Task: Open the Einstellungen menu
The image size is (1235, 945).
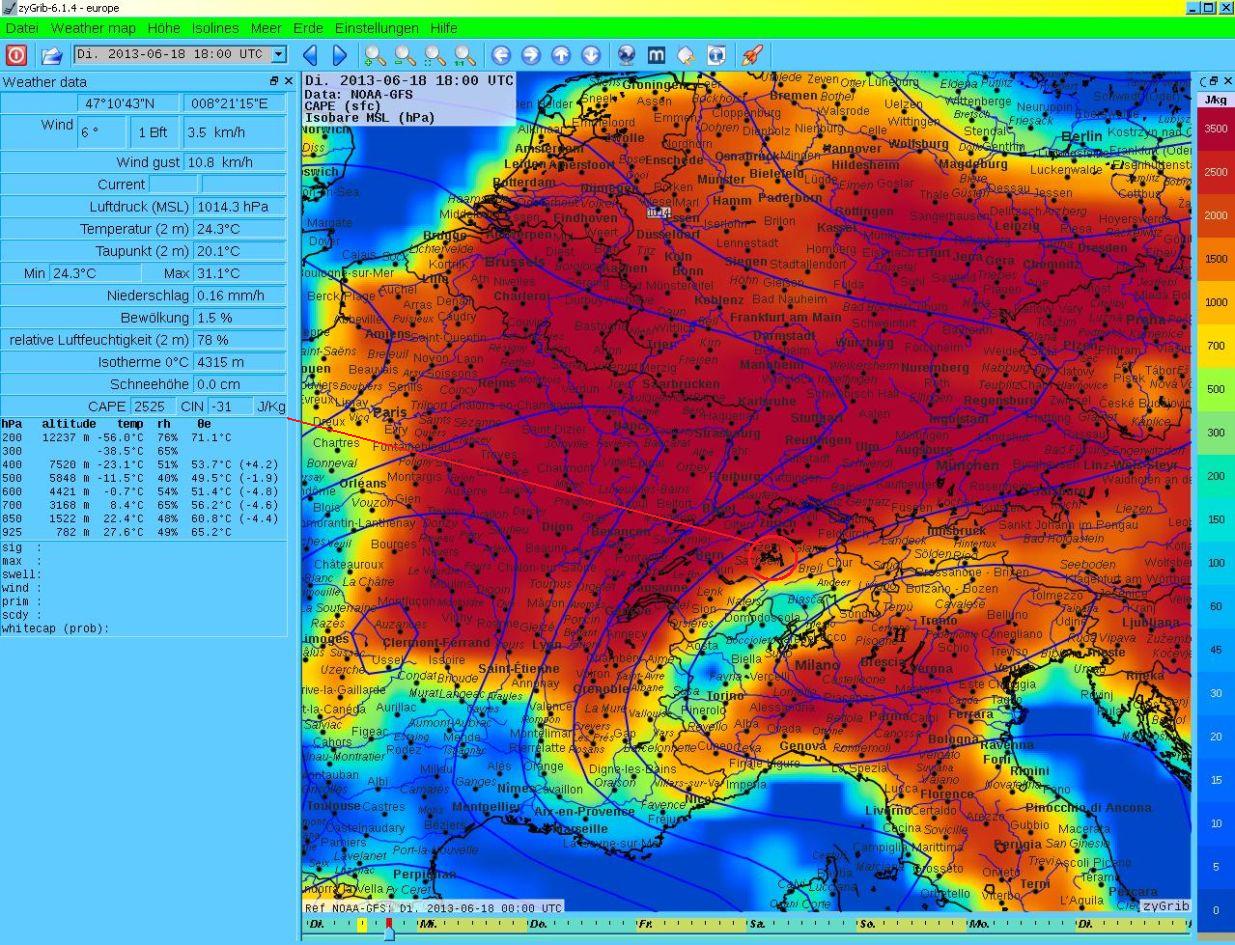Action: (376, 28)
